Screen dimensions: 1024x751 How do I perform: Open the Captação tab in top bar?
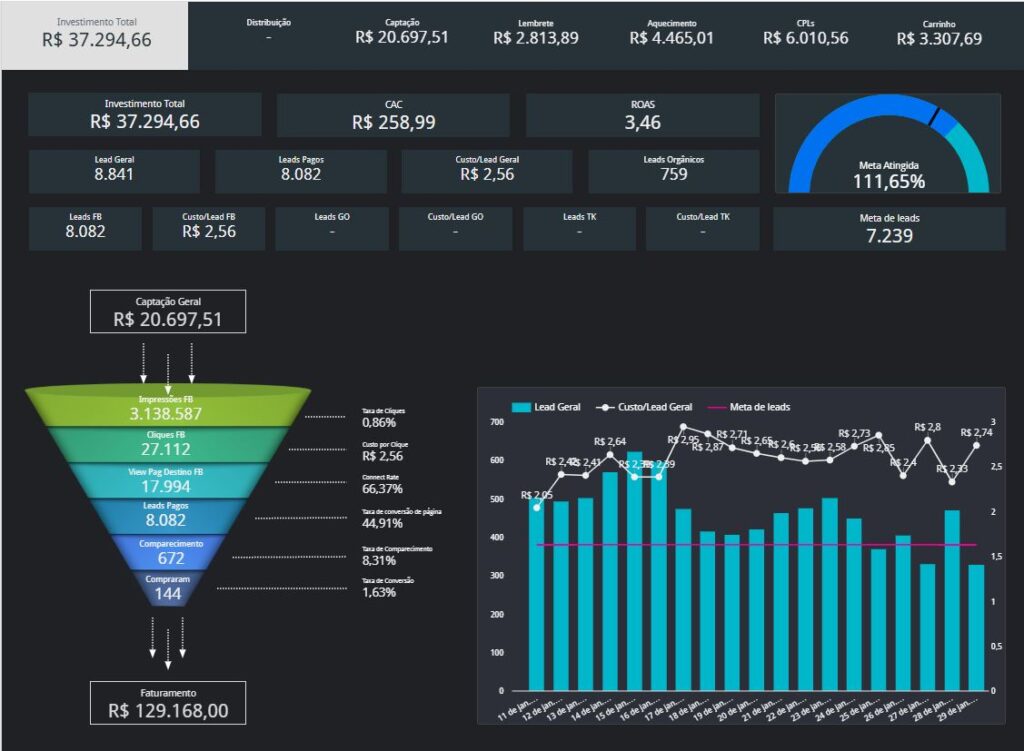coord(401,32)
